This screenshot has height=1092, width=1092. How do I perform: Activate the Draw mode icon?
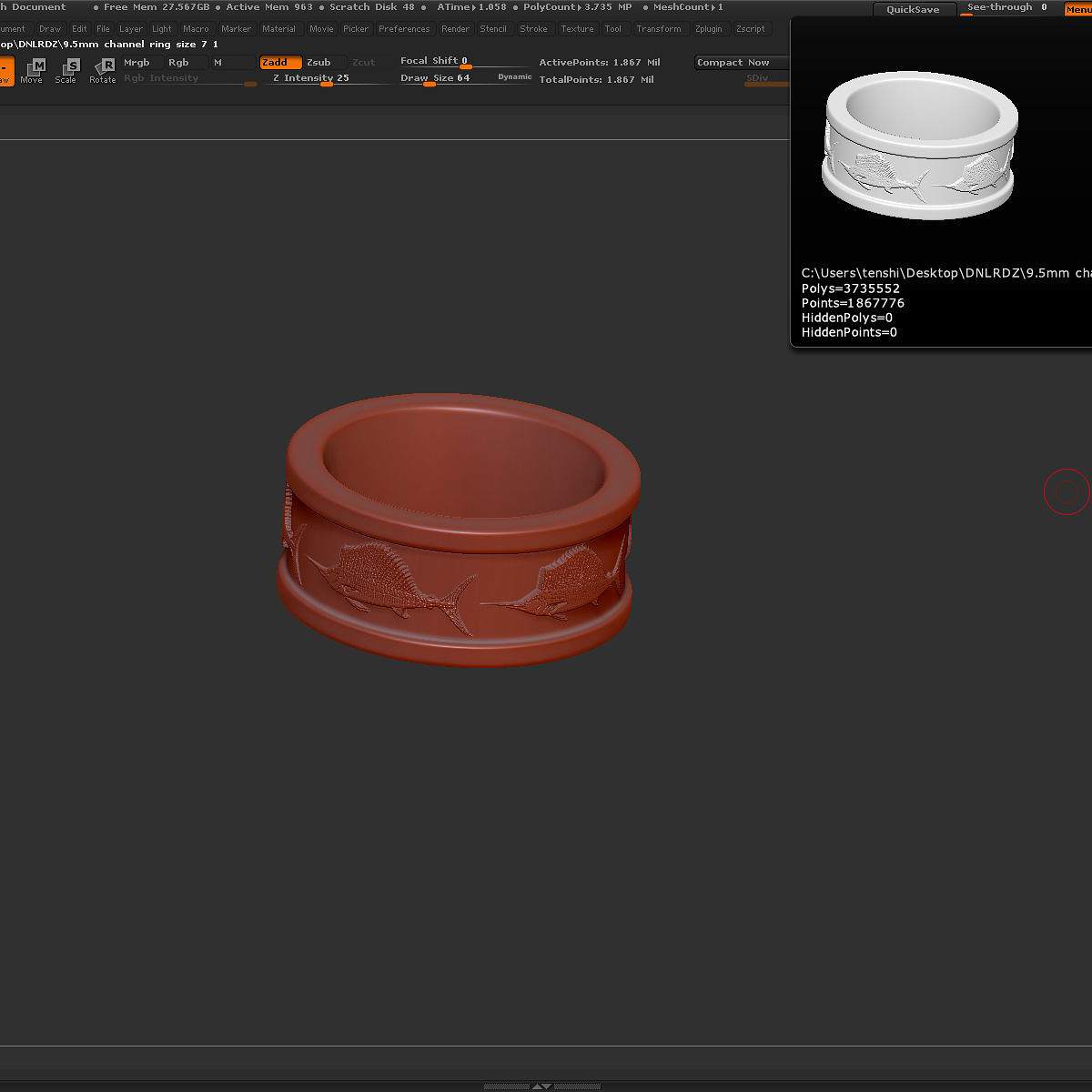5,70
